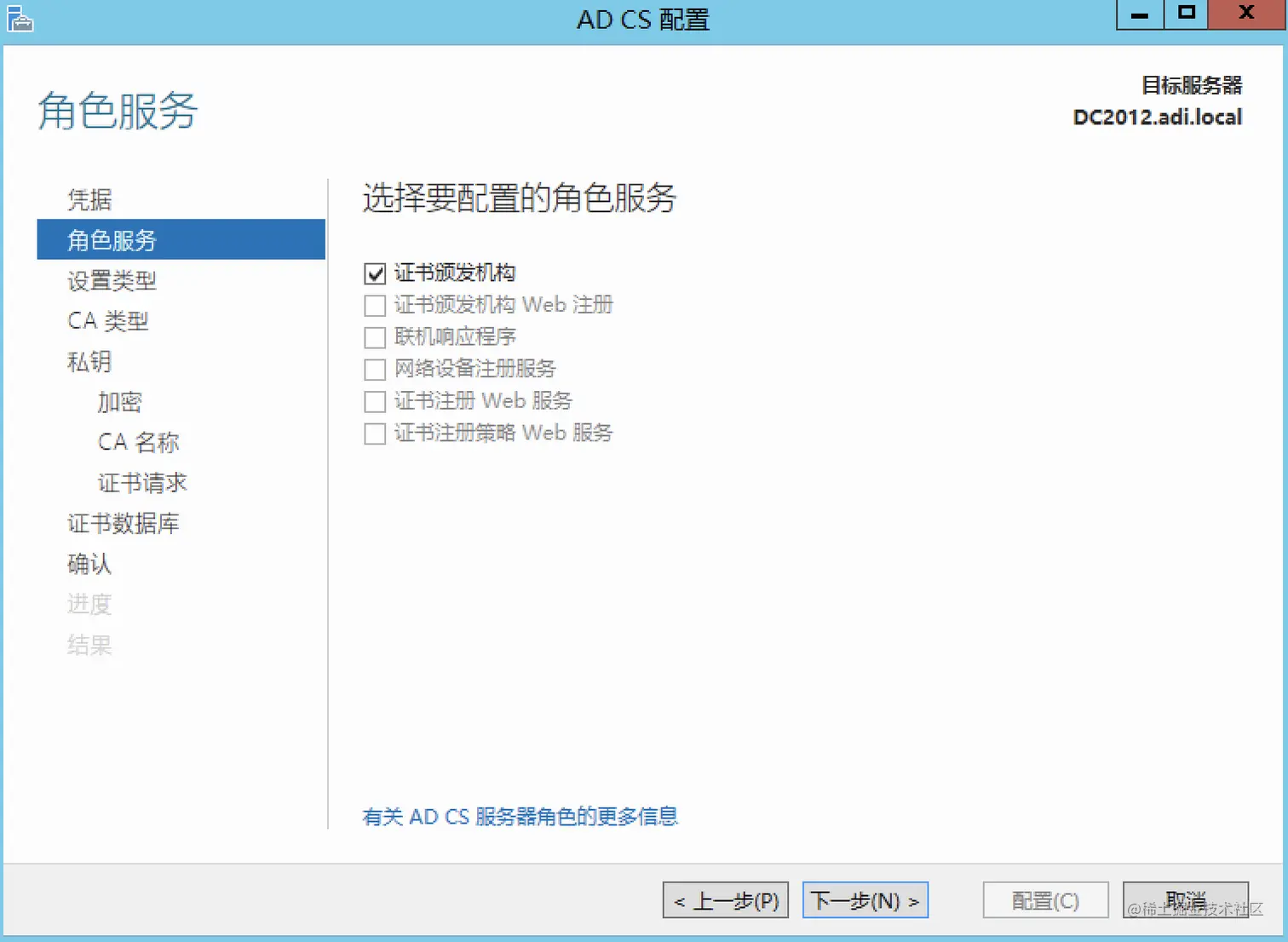Maximize the AD CS 配置 window
The image size is (1288, 942).
coord(1186,14)
